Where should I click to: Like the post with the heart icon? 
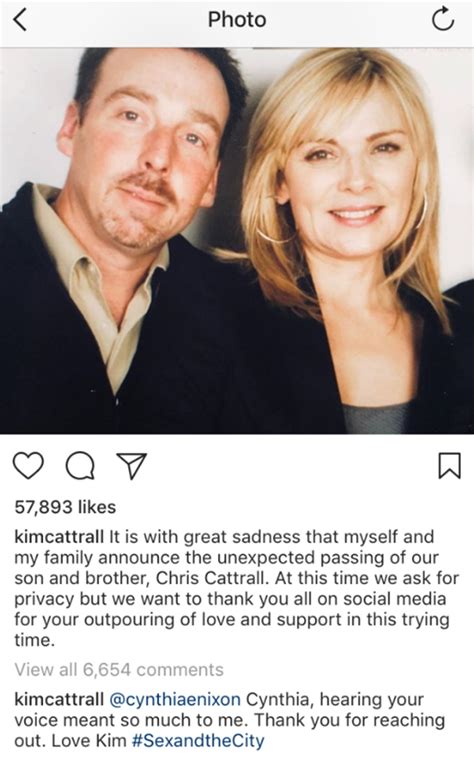(x=28, y=466)
